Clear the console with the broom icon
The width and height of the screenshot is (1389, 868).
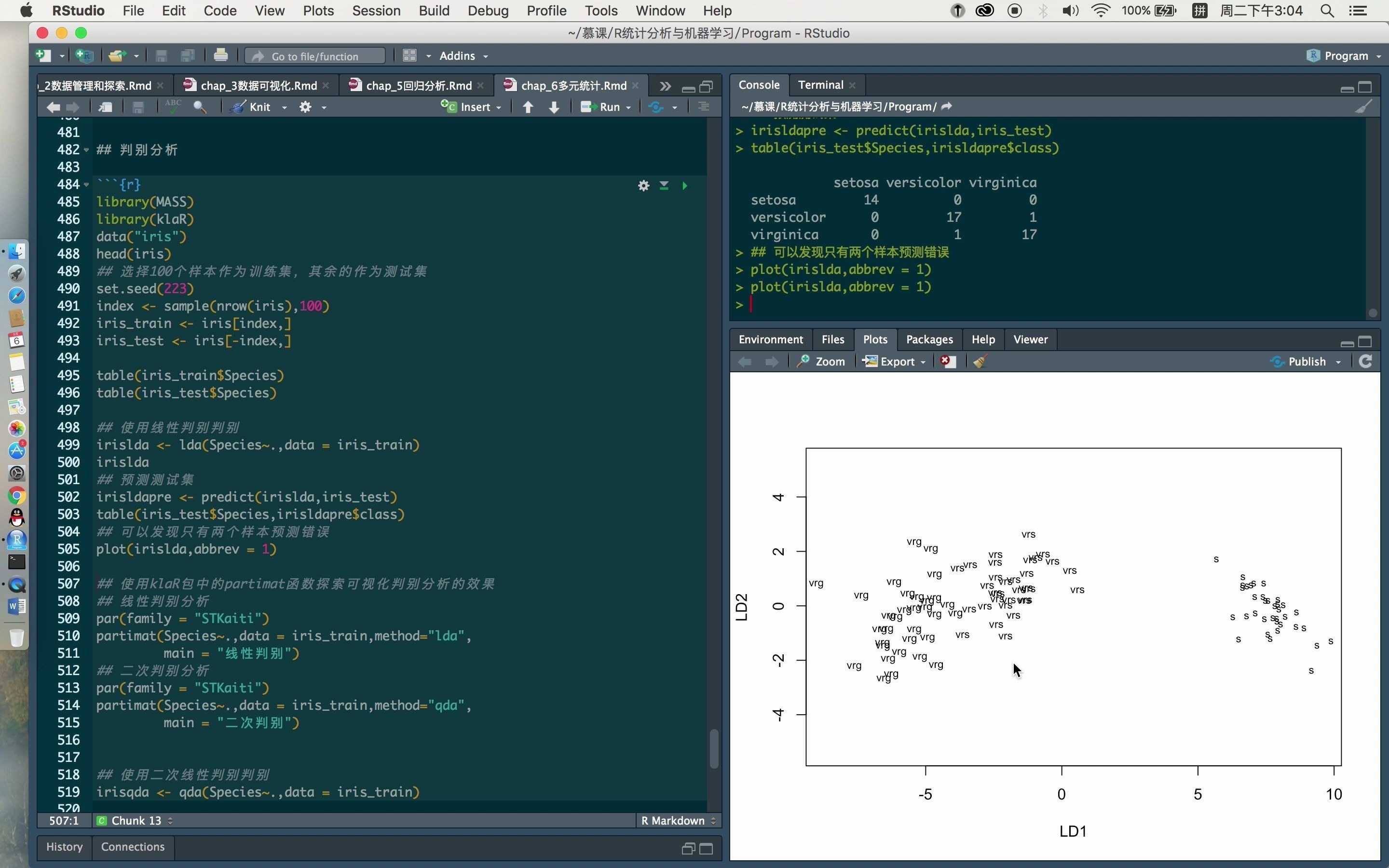pos(1363,107)
